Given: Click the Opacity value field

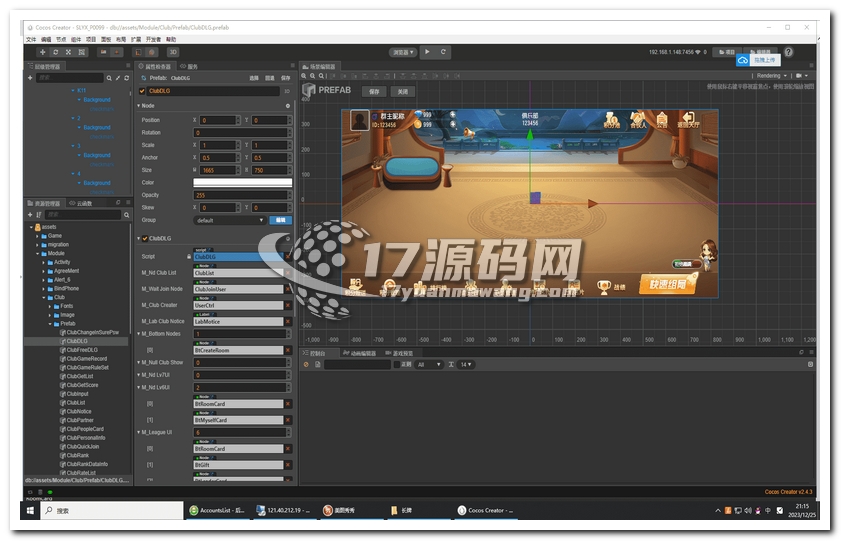Looking at the screenshot, I should 240,195.
